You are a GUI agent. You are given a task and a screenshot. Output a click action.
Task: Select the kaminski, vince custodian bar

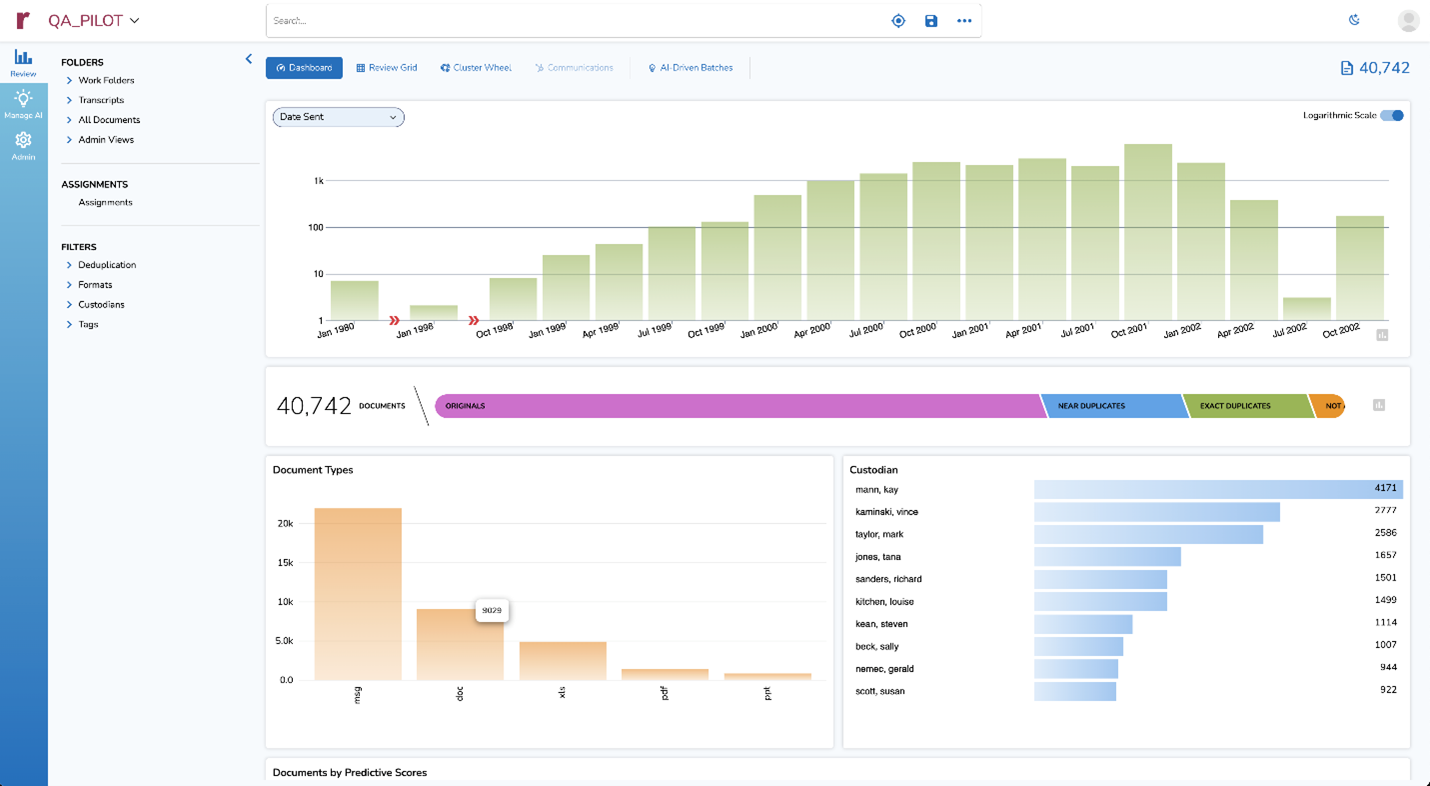[1157, 512]
